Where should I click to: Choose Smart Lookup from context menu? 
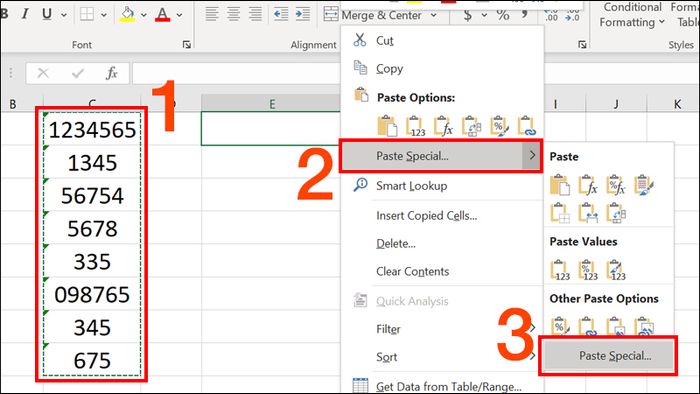(411, 186)
